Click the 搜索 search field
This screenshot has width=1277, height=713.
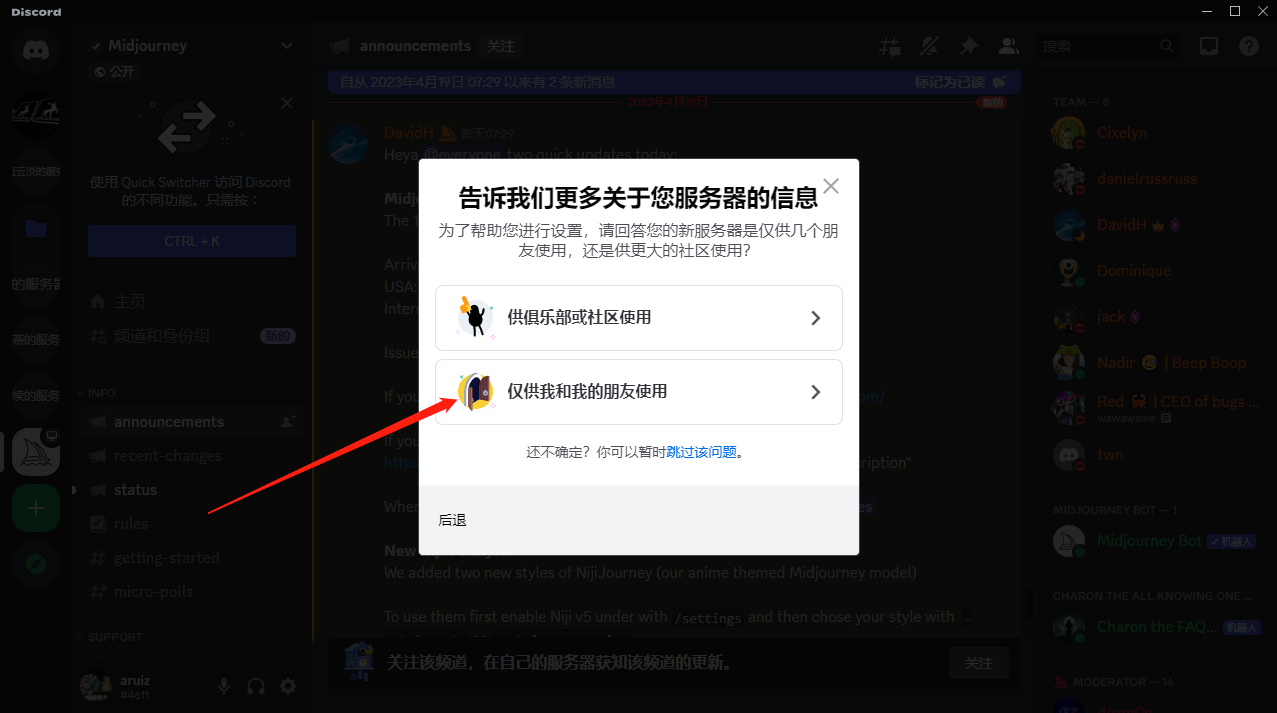click(x=1109, y=46)
